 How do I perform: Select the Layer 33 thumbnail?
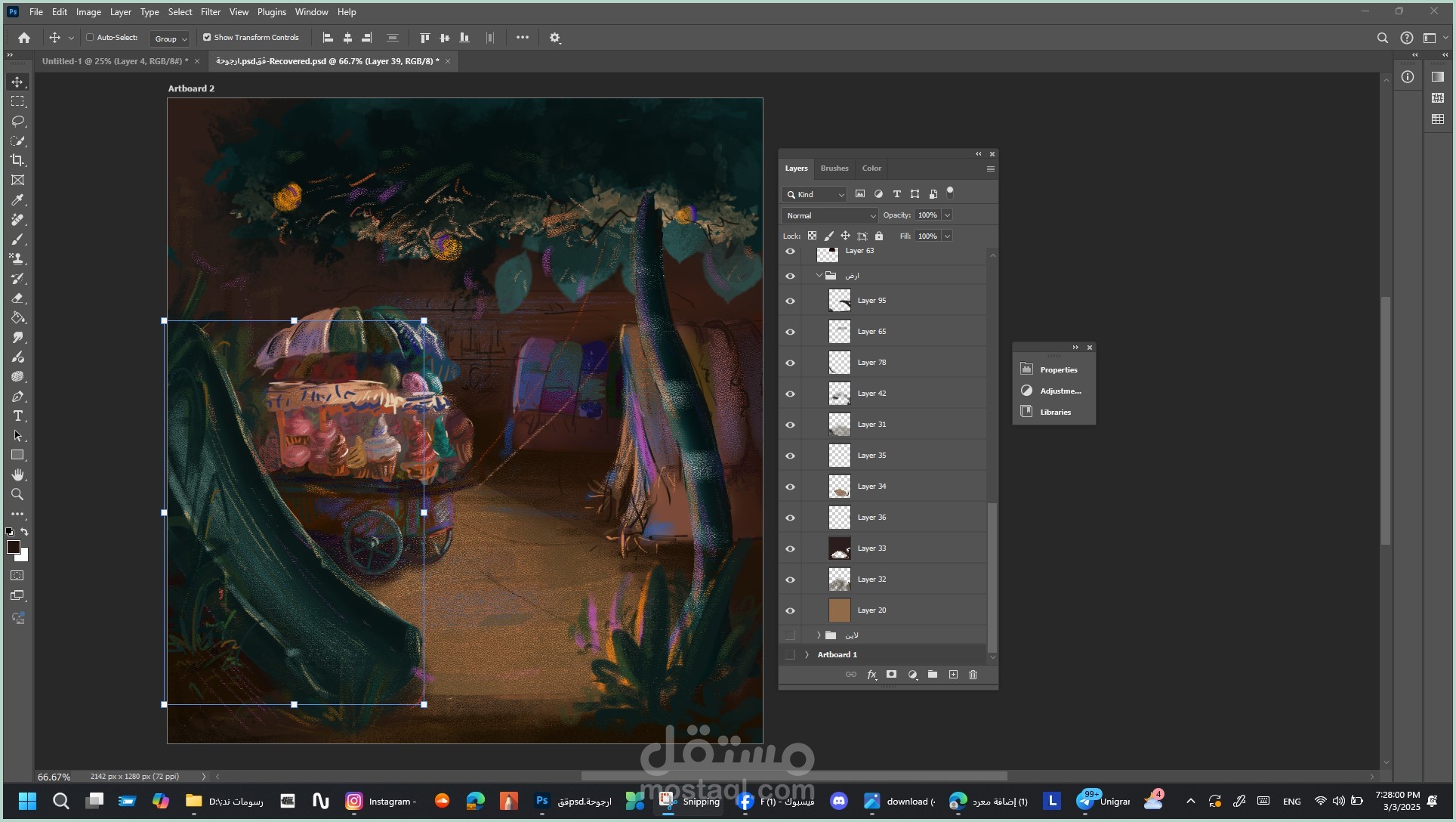(840, 549)
